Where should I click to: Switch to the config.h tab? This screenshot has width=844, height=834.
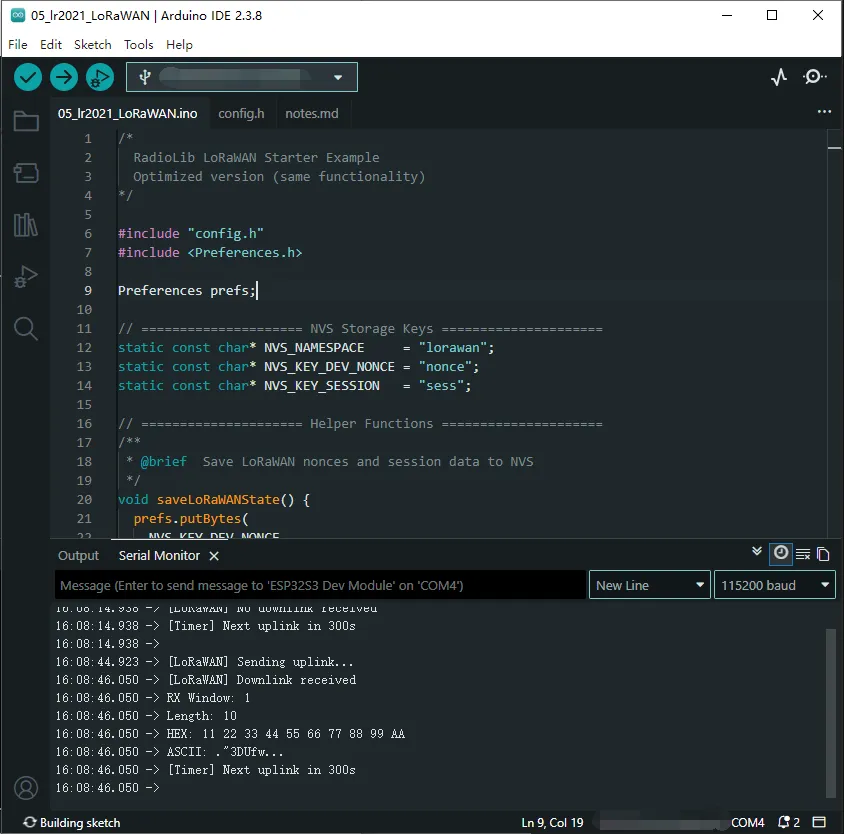pos(241,114)
